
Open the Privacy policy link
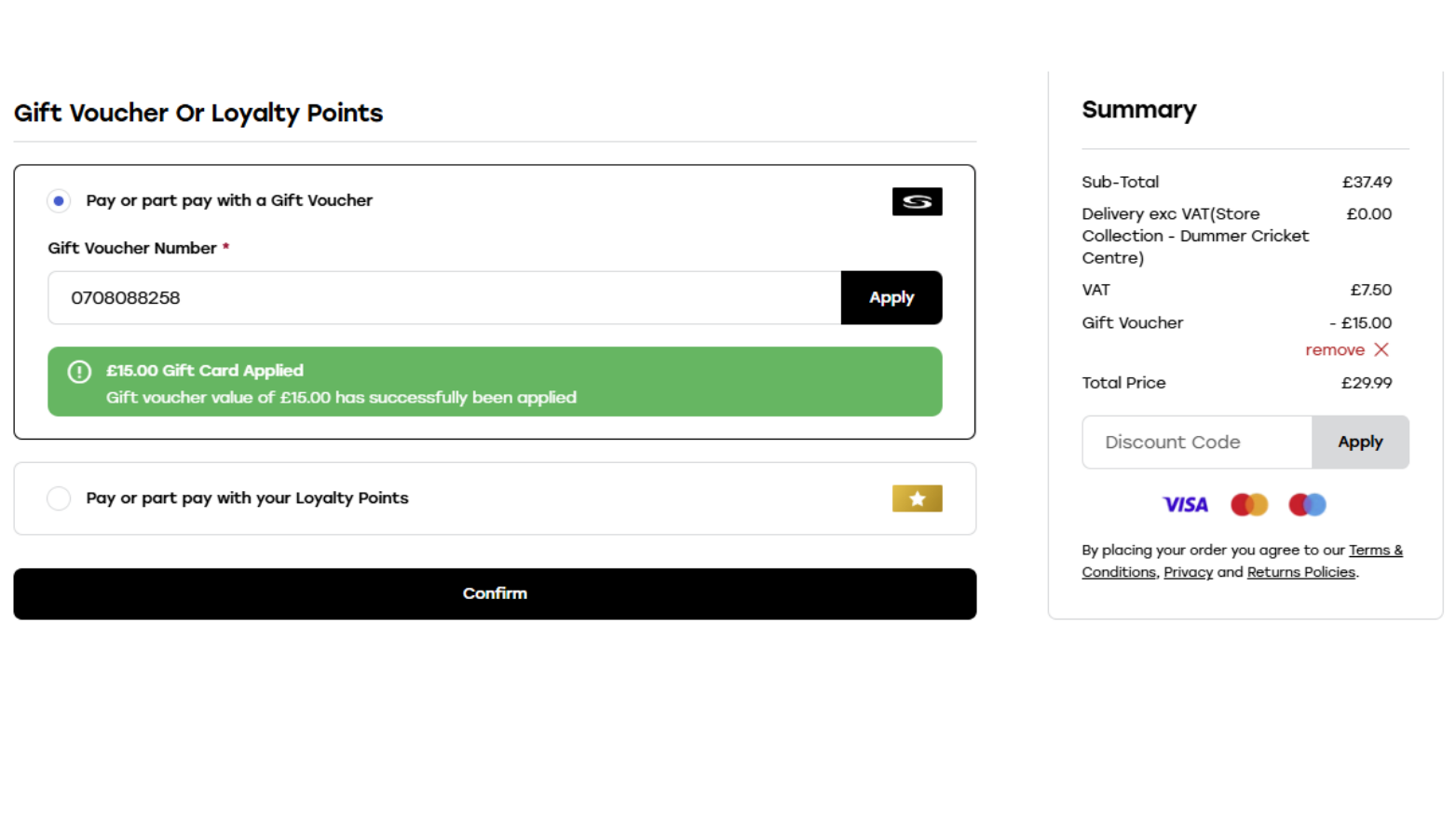[x=1188, y=572]
